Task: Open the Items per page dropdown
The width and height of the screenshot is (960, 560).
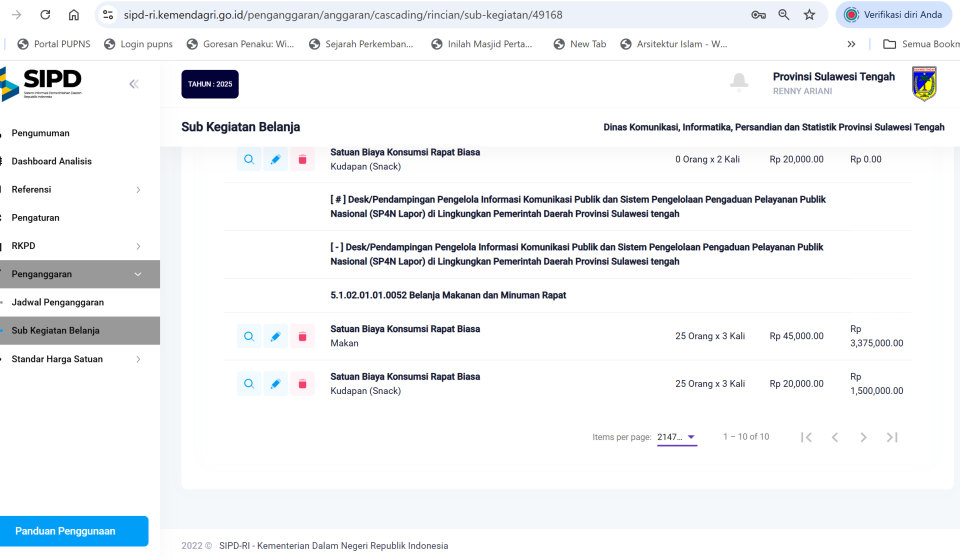Action: tap(677, 437)
